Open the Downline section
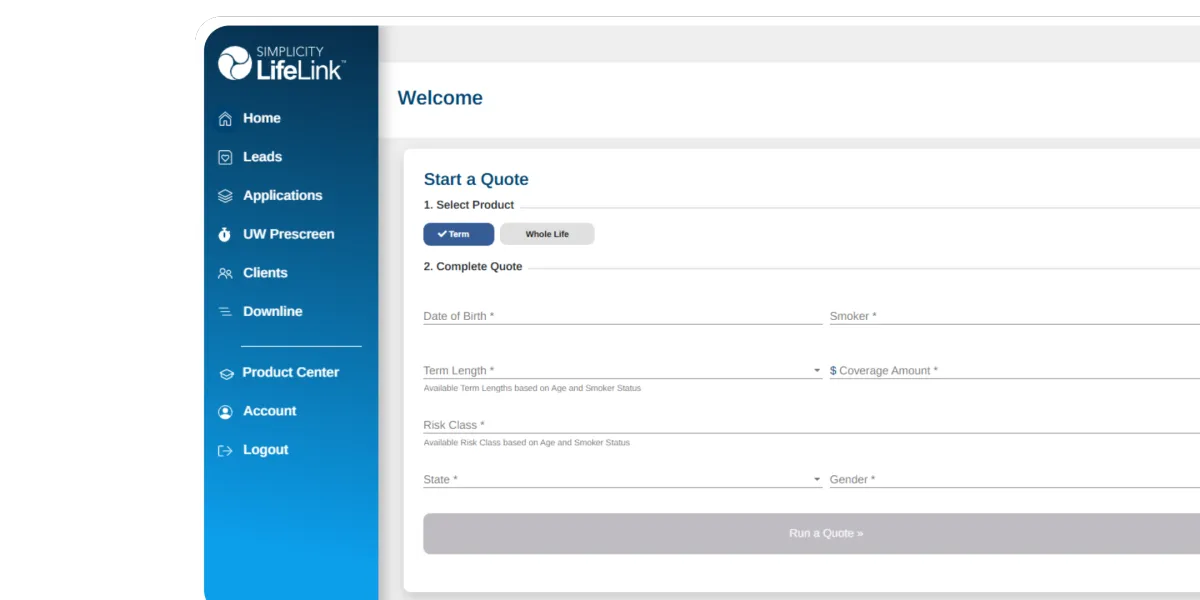The width and height of the screenshot is (1200, 600). 273,311
